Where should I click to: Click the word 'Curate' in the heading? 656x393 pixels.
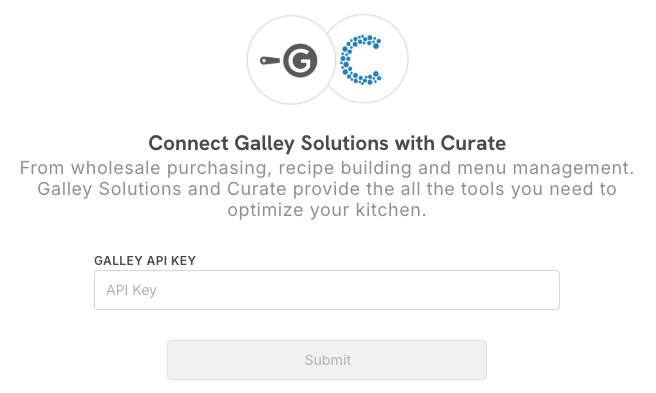coord(473,143)
